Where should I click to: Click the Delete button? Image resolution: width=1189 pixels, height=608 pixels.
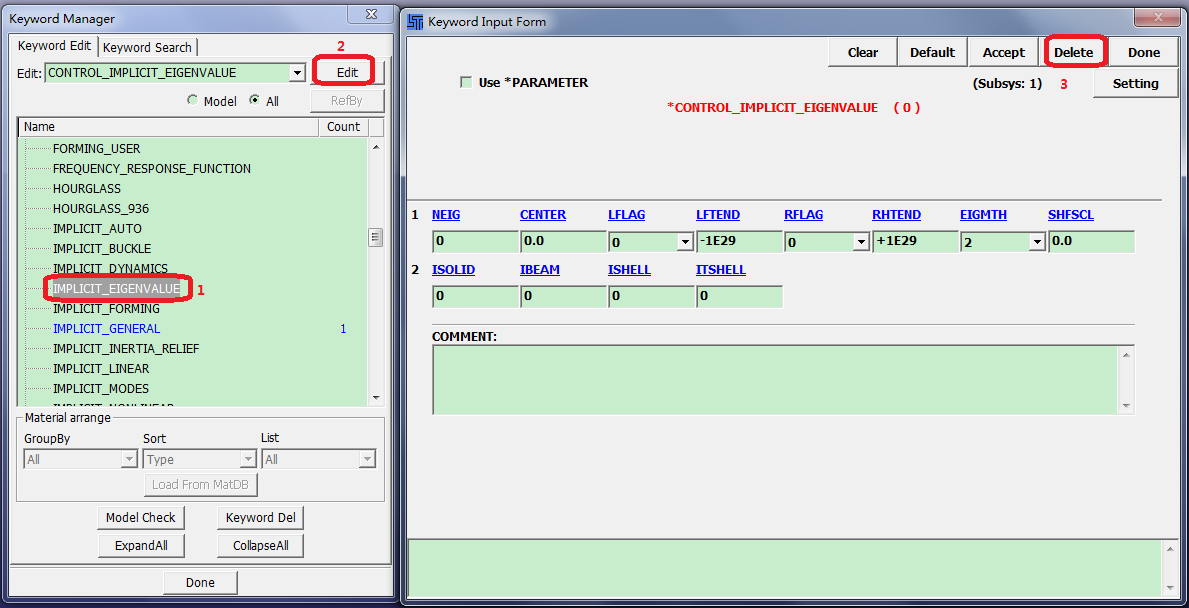pos(1073,52)
